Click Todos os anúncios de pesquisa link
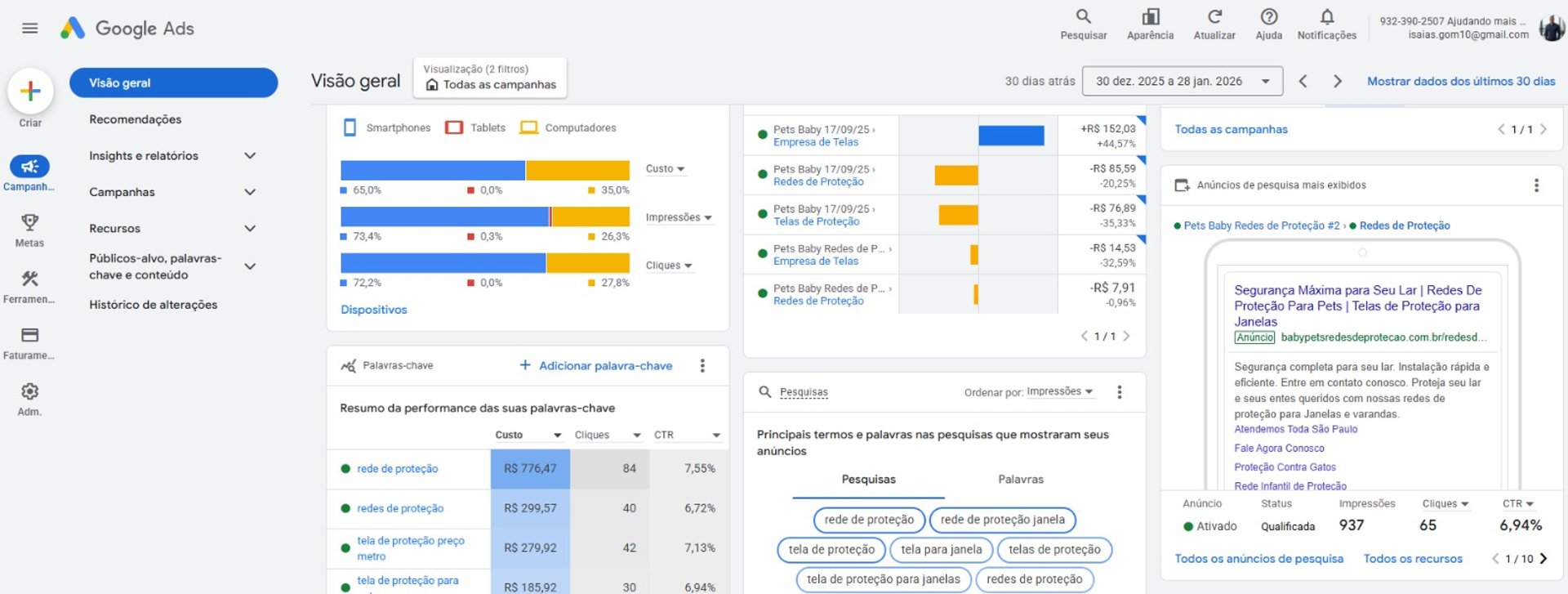Screen dimensions: 1568x594 1258,559
